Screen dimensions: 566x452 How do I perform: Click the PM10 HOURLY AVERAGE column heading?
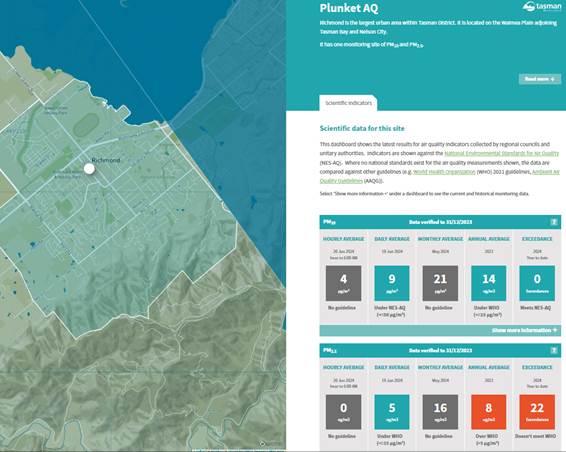pyautogui.click(x=343, y=239)
